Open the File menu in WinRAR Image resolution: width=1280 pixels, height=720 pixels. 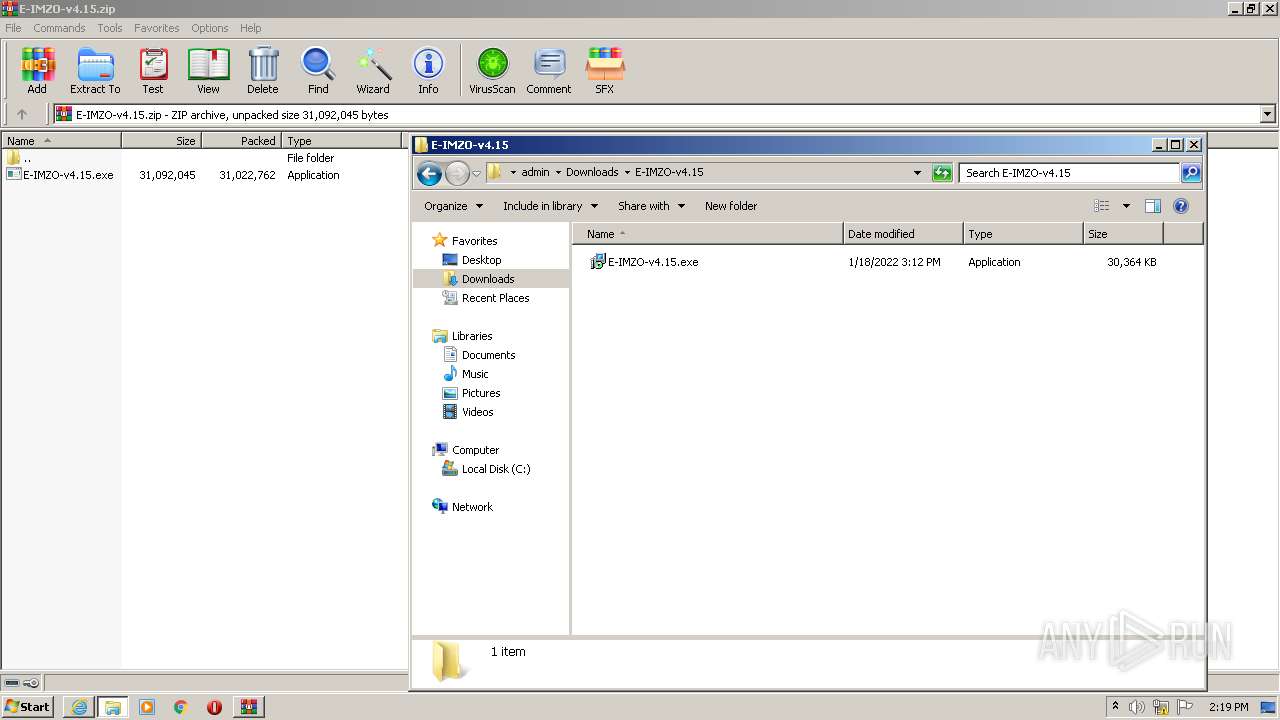(13, 28)
